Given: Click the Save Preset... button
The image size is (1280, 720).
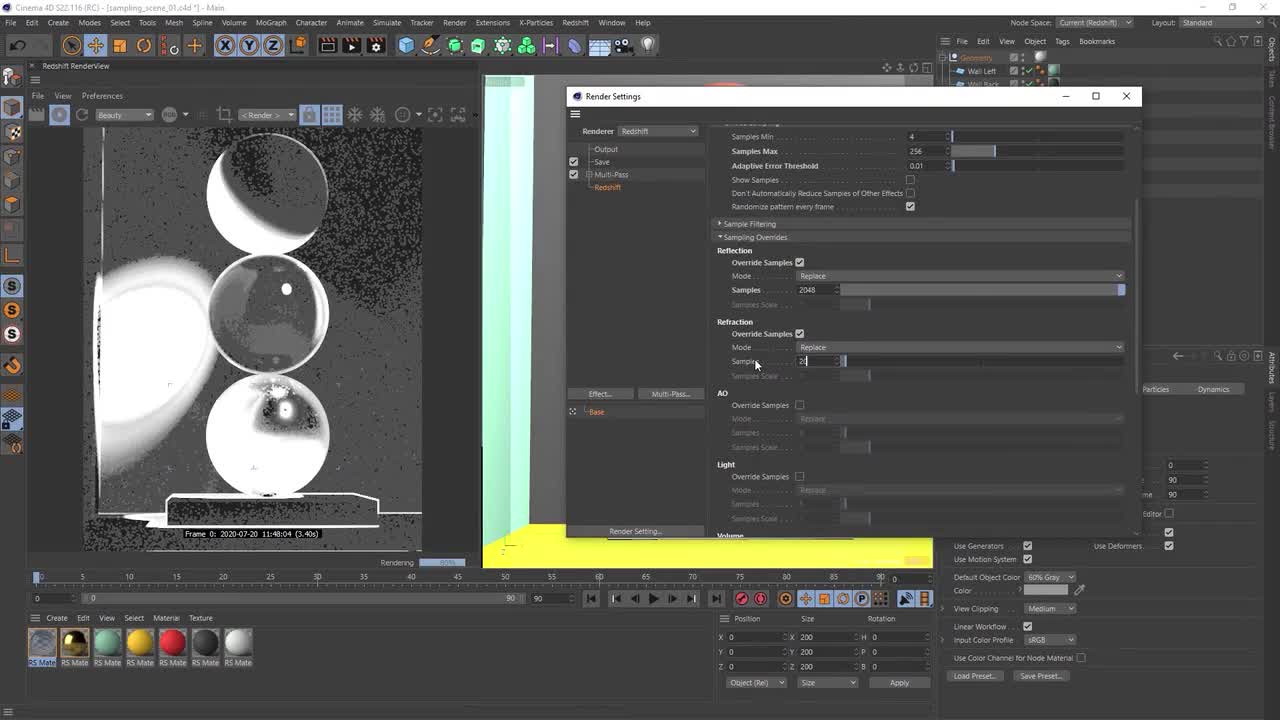Looking at the screenshot, I should point(1041,676).
